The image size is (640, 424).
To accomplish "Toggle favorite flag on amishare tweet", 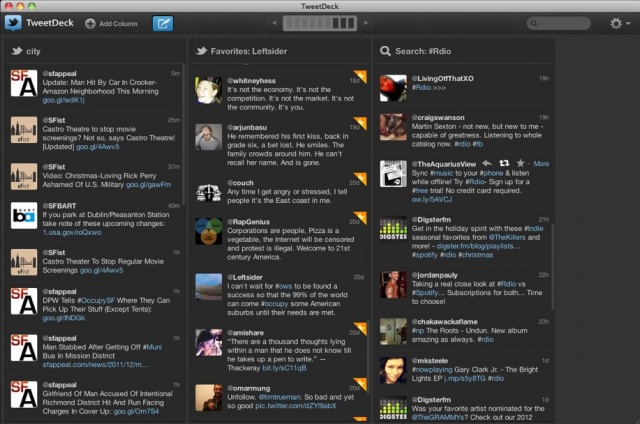I will point(361,328).
